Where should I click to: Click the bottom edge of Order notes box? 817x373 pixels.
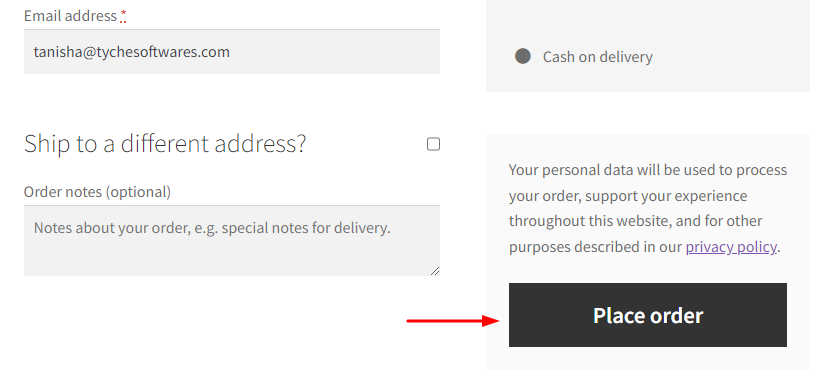coord(232,275)
